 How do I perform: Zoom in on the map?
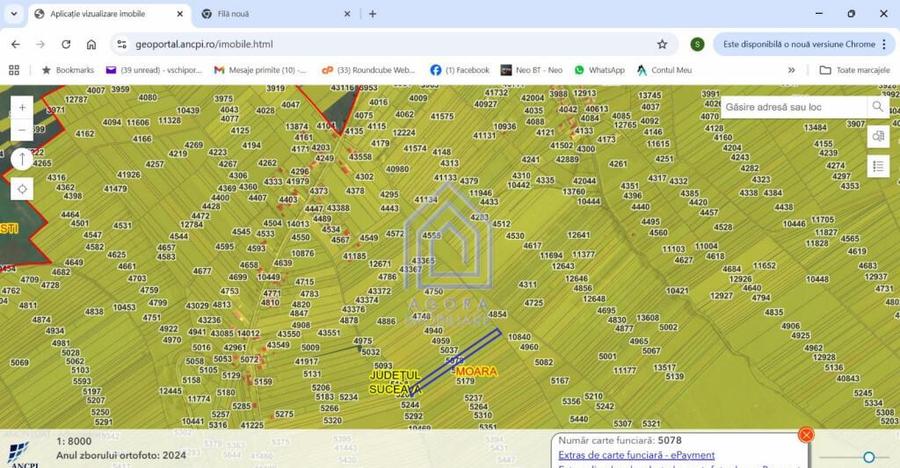click(x=23, y=107)
